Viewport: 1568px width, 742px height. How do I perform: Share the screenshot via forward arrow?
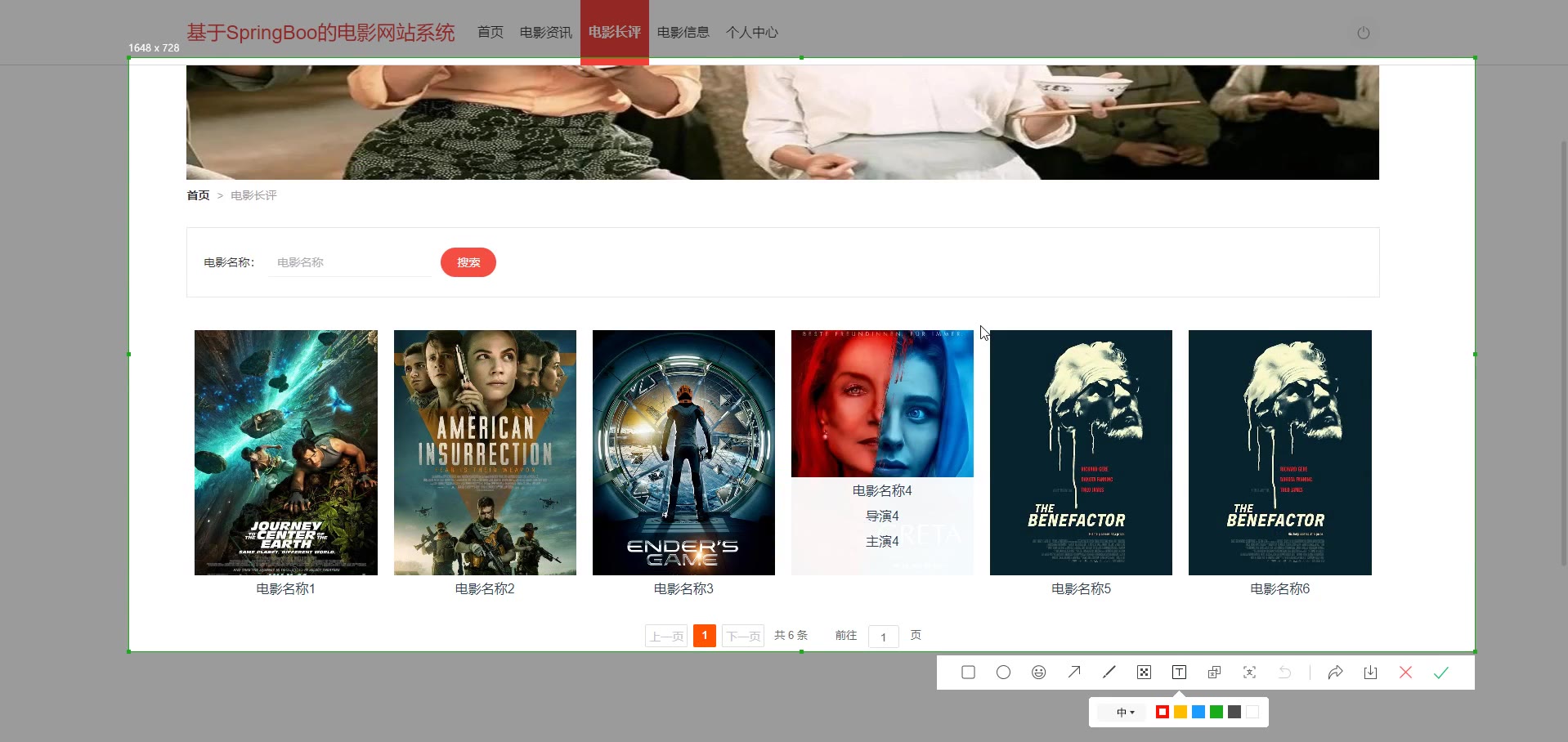coord(1335,673)
